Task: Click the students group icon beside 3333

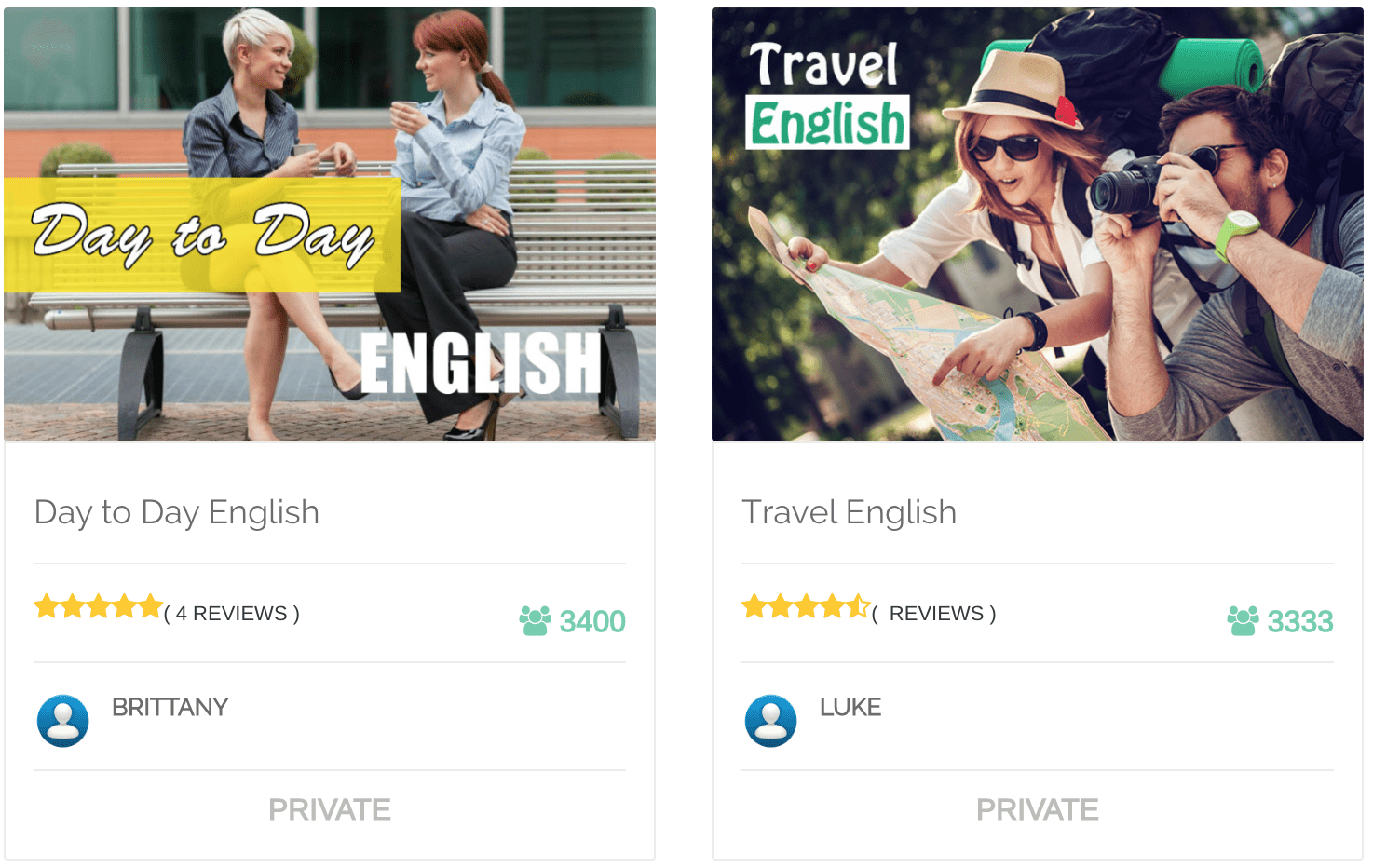Action: pos(1243,621)
